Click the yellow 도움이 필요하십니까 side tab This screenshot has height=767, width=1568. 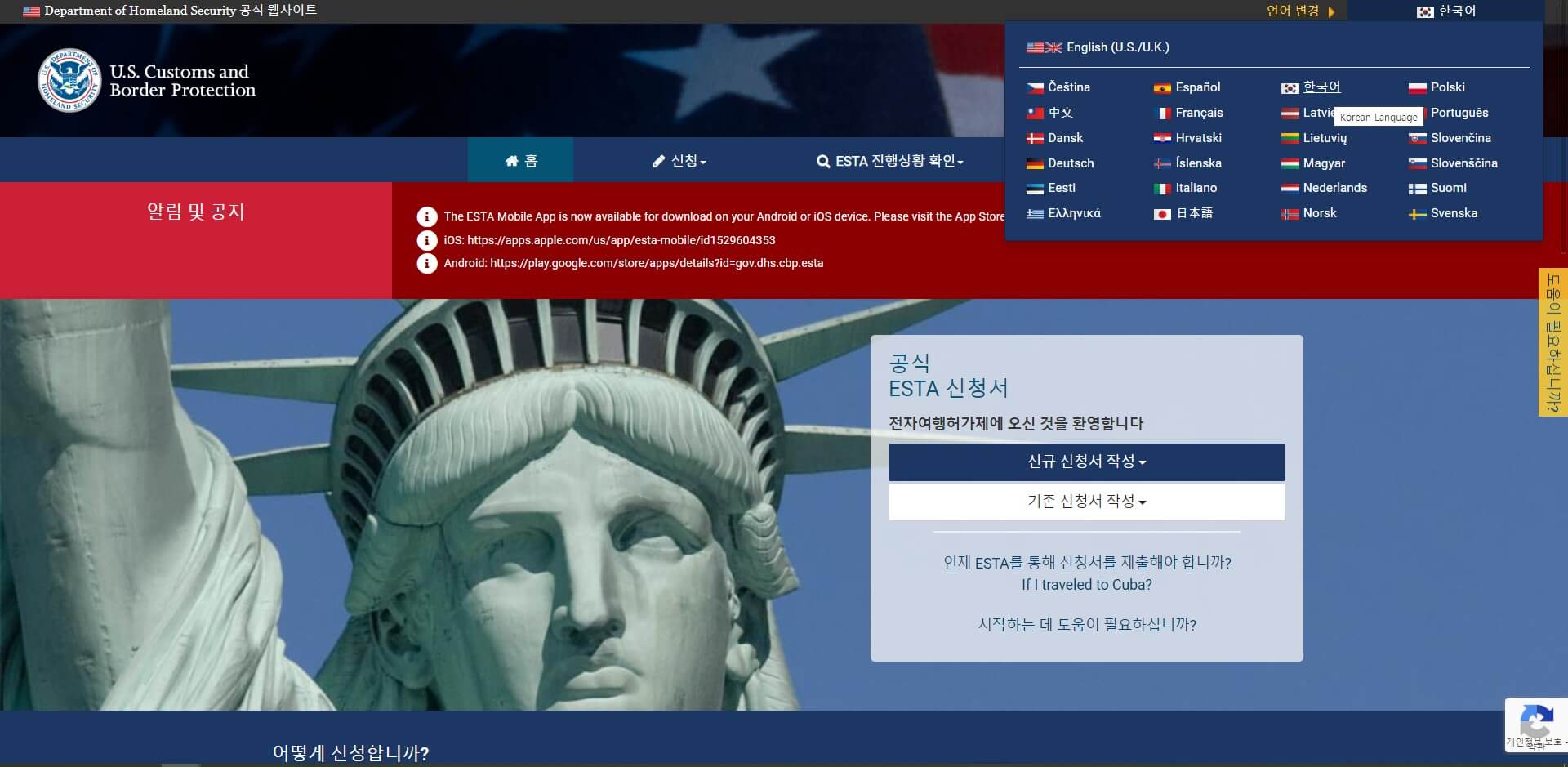click(1552, 343)
